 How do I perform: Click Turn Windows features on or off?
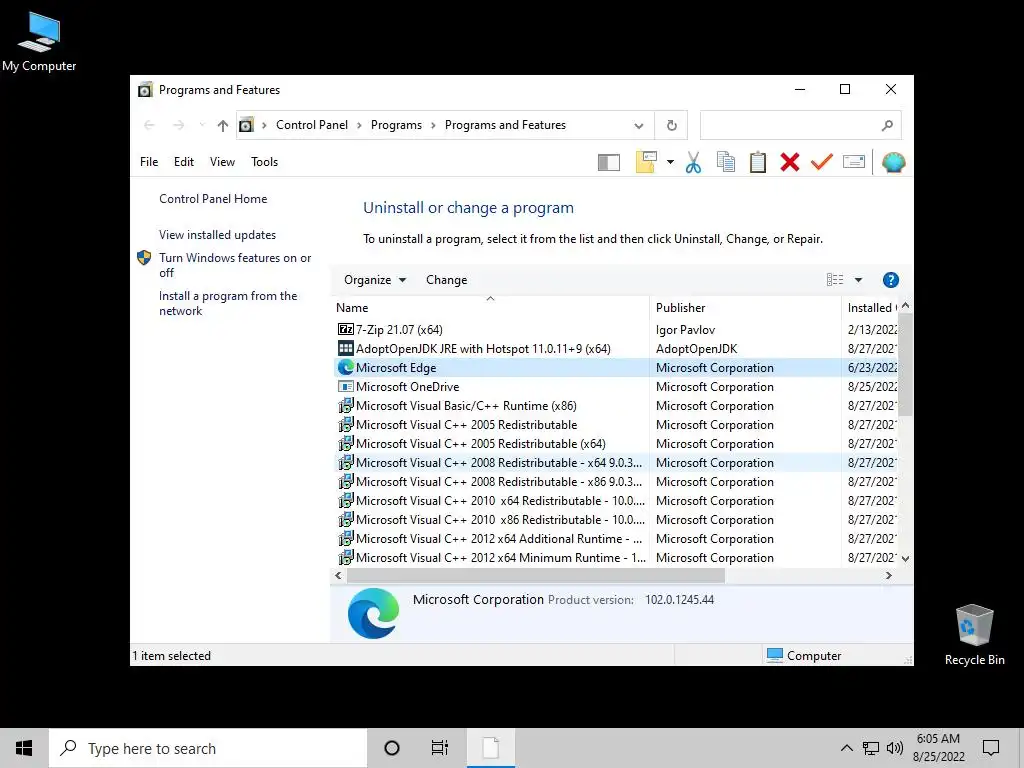point(235,265)
